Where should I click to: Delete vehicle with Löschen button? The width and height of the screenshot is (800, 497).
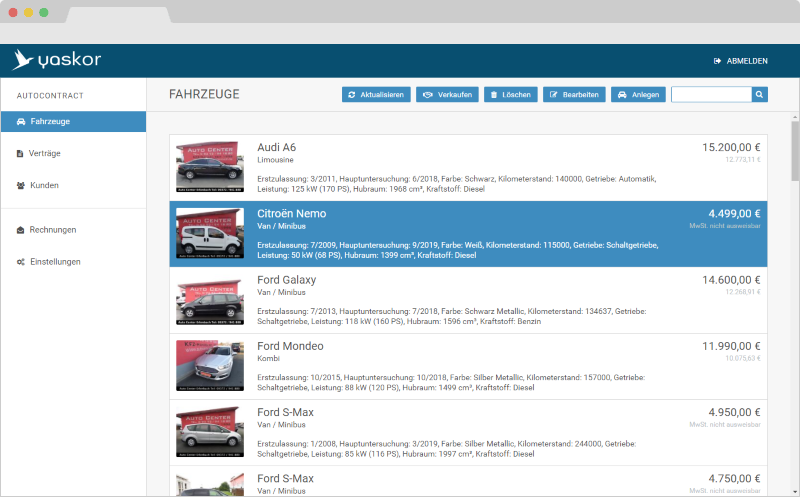(x=511, y=94)
